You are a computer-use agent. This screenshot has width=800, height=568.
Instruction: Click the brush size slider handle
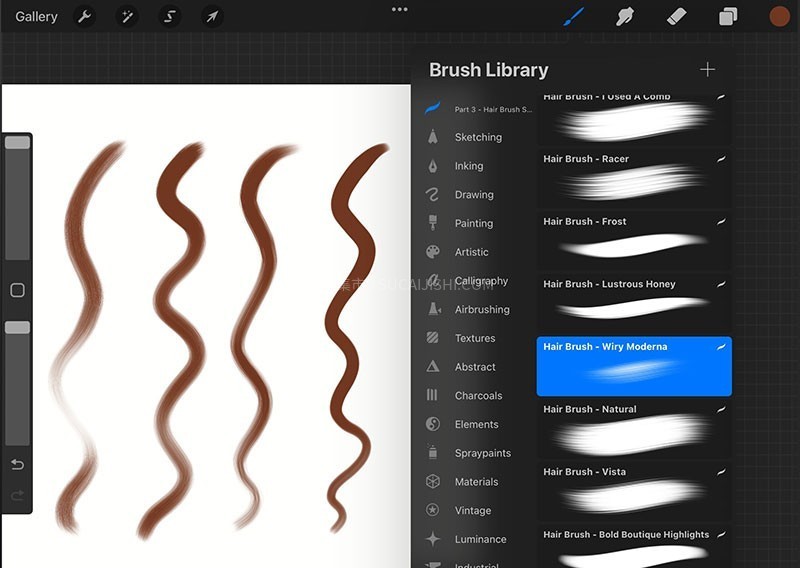(x=17, y=142)
